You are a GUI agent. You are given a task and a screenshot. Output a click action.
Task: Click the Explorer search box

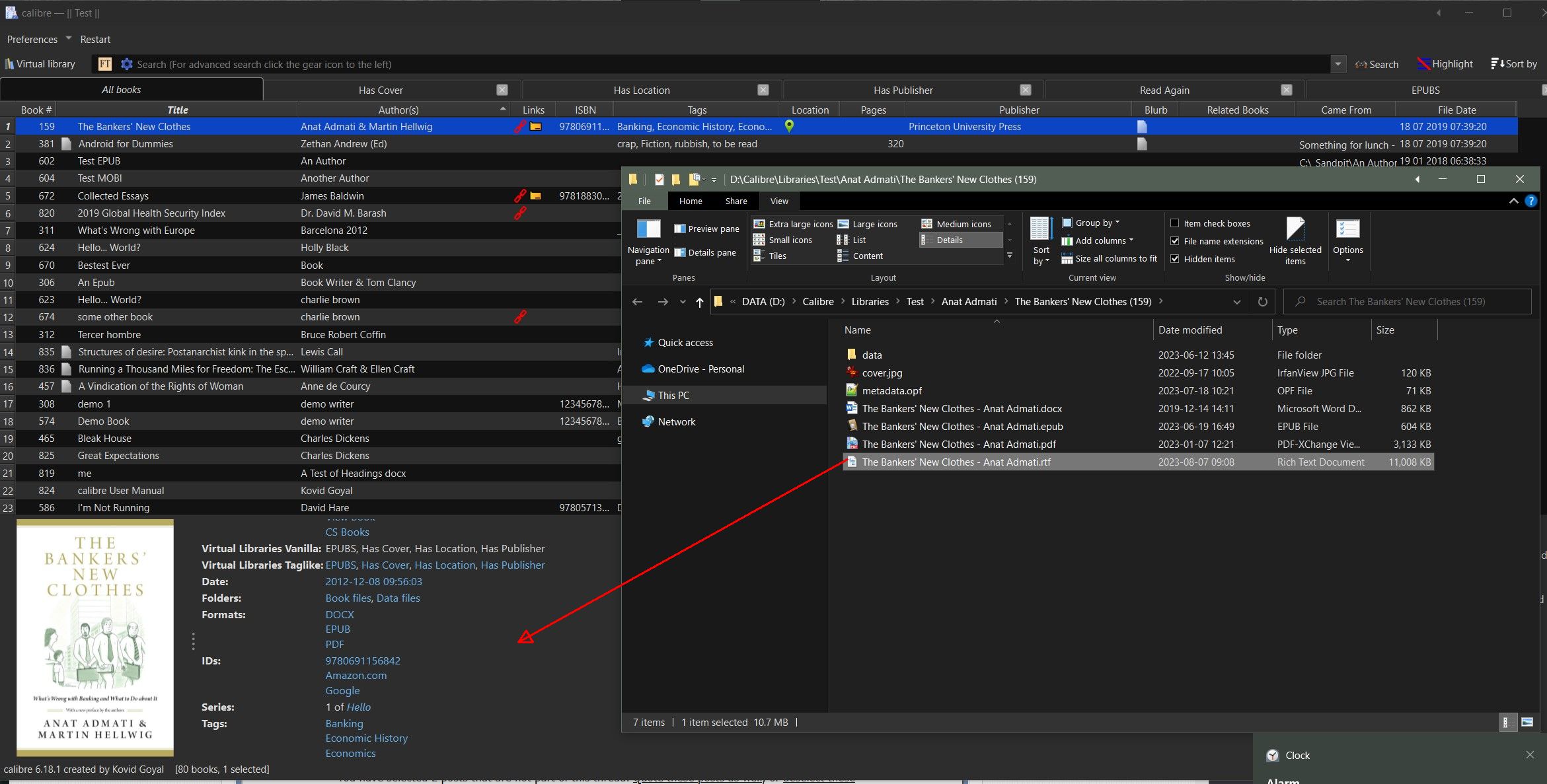click(1408, 302)
